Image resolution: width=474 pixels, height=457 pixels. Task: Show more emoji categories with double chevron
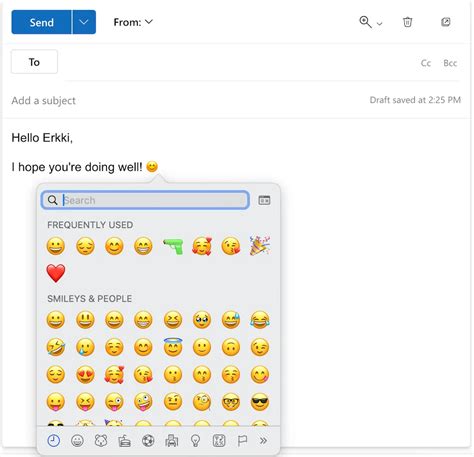point(263,441)
